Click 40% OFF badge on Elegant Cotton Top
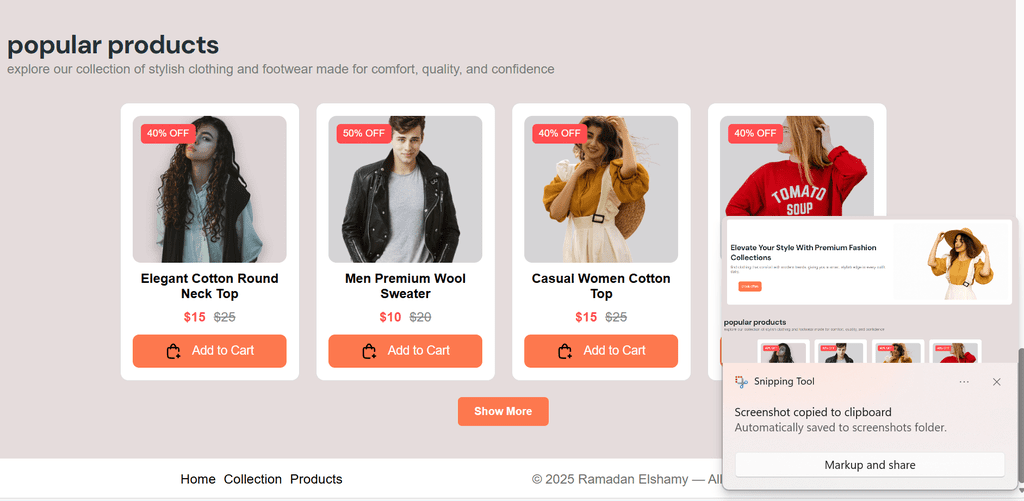The width and height of the screenshot is (1024, 501). pyautogui.click(x=168, y=133)
